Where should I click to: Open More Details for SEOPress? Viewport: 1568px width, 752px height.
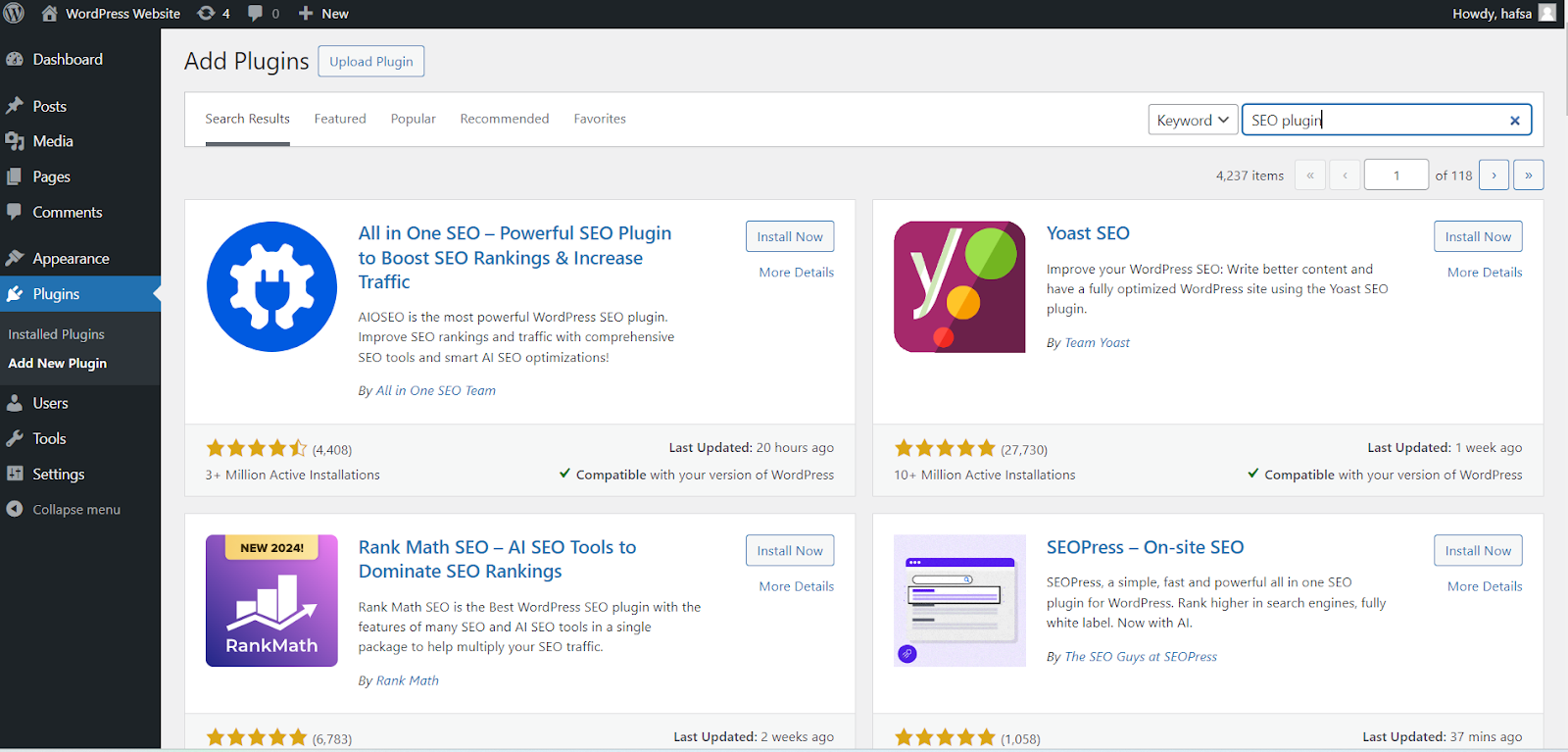coord(1485,585)
